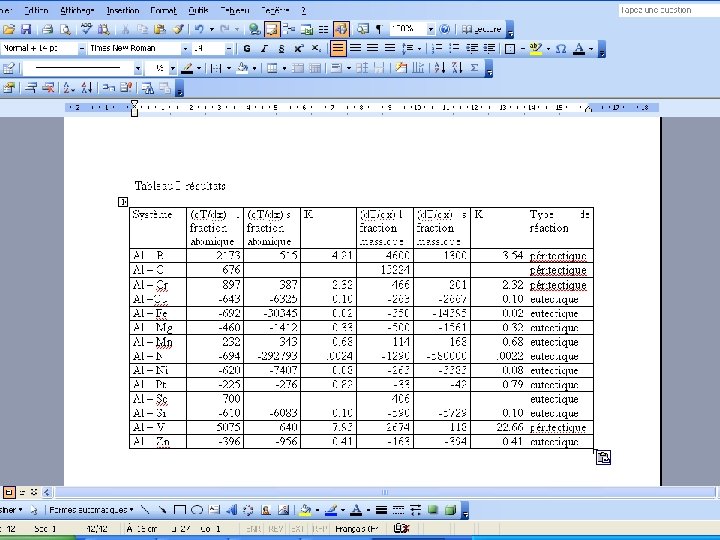Save the document with the floppy disk icon
The height and width of the screenshot is (540, 720).
(x=26, y=29)
